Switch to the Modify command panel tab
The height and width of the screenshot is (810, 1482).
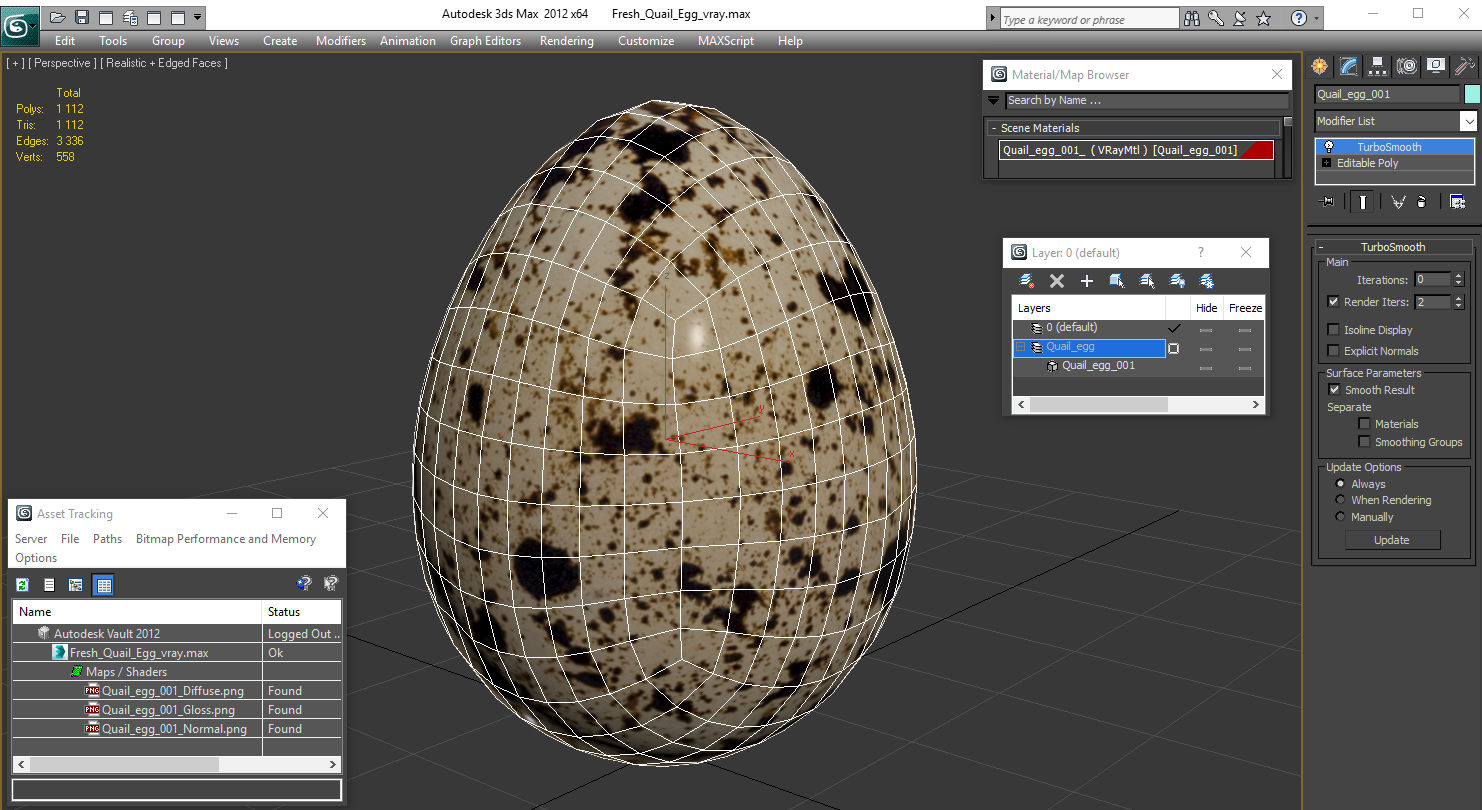tap(1349, 66)
